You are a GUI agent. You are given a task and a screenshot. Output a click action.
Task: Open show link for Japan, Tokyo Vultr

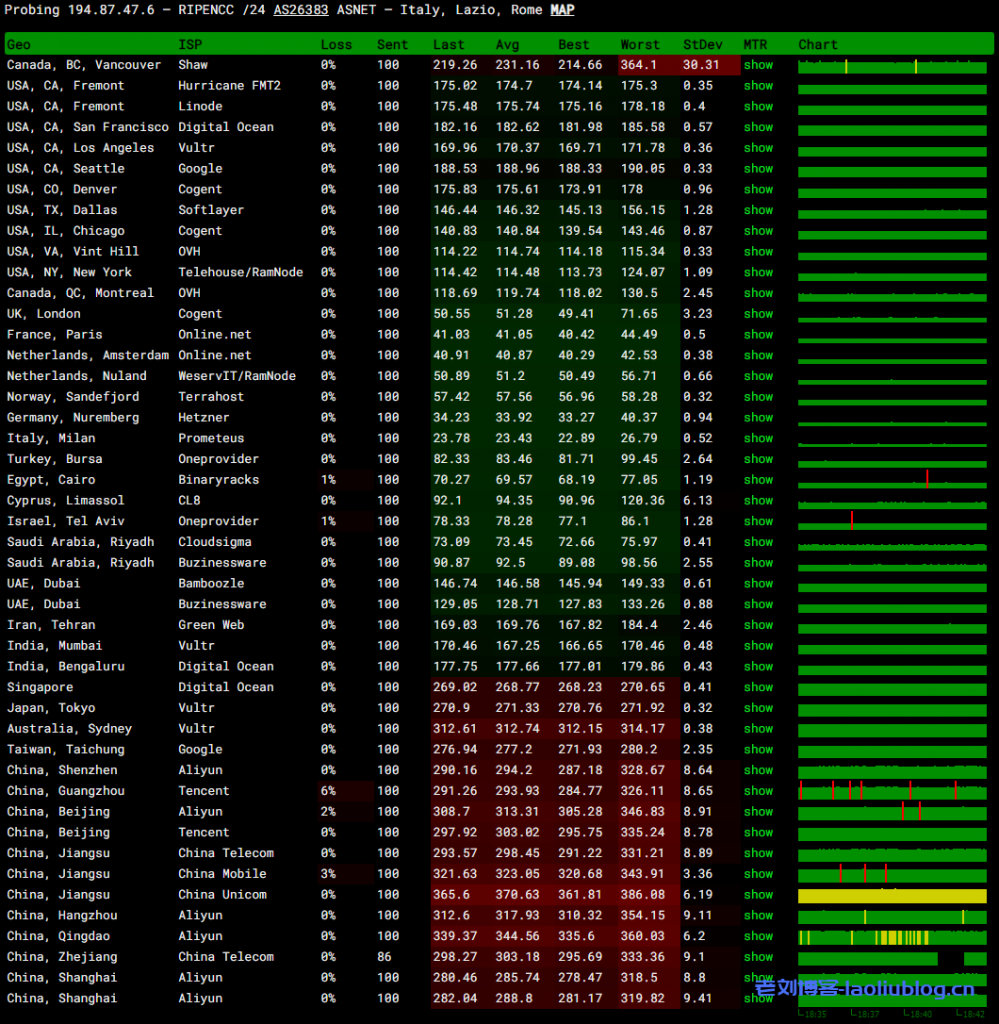[x=758, y=708]
